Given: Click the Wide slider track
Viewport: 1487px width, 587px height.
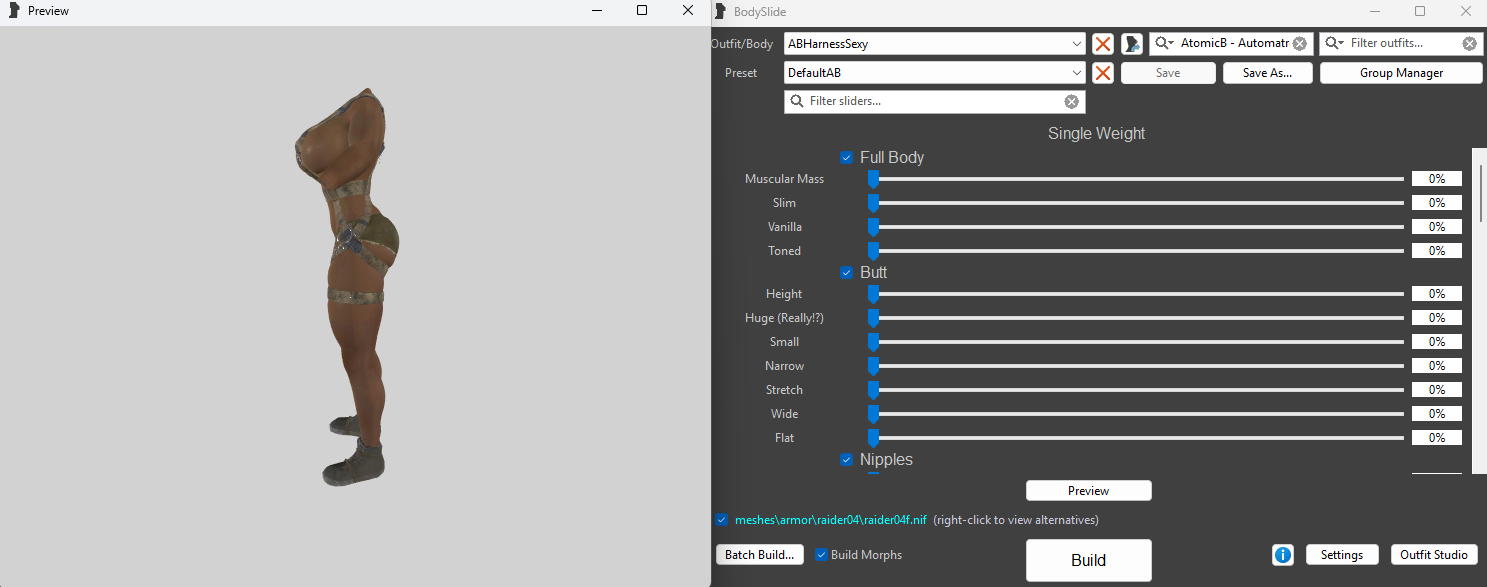Looking at the screenshot, I should [1136, 414].
